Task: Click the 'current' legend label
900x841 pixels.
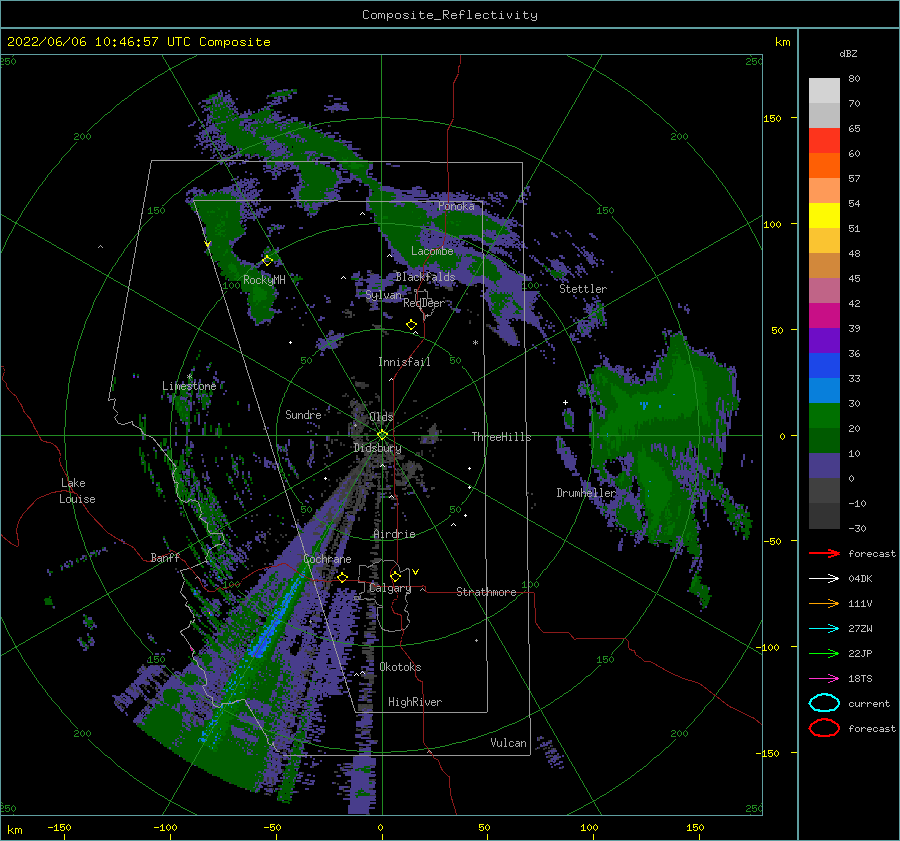Action: 869,703
